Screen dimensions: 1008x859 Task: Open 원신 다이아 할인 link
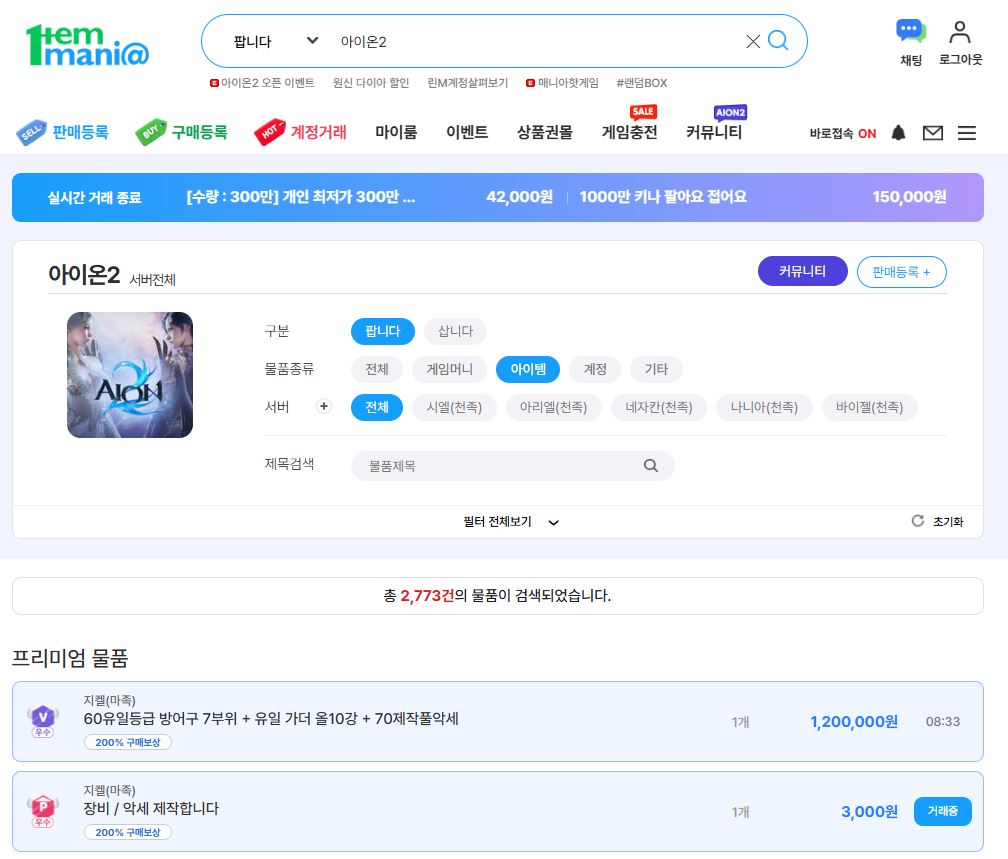click(371, 83)
